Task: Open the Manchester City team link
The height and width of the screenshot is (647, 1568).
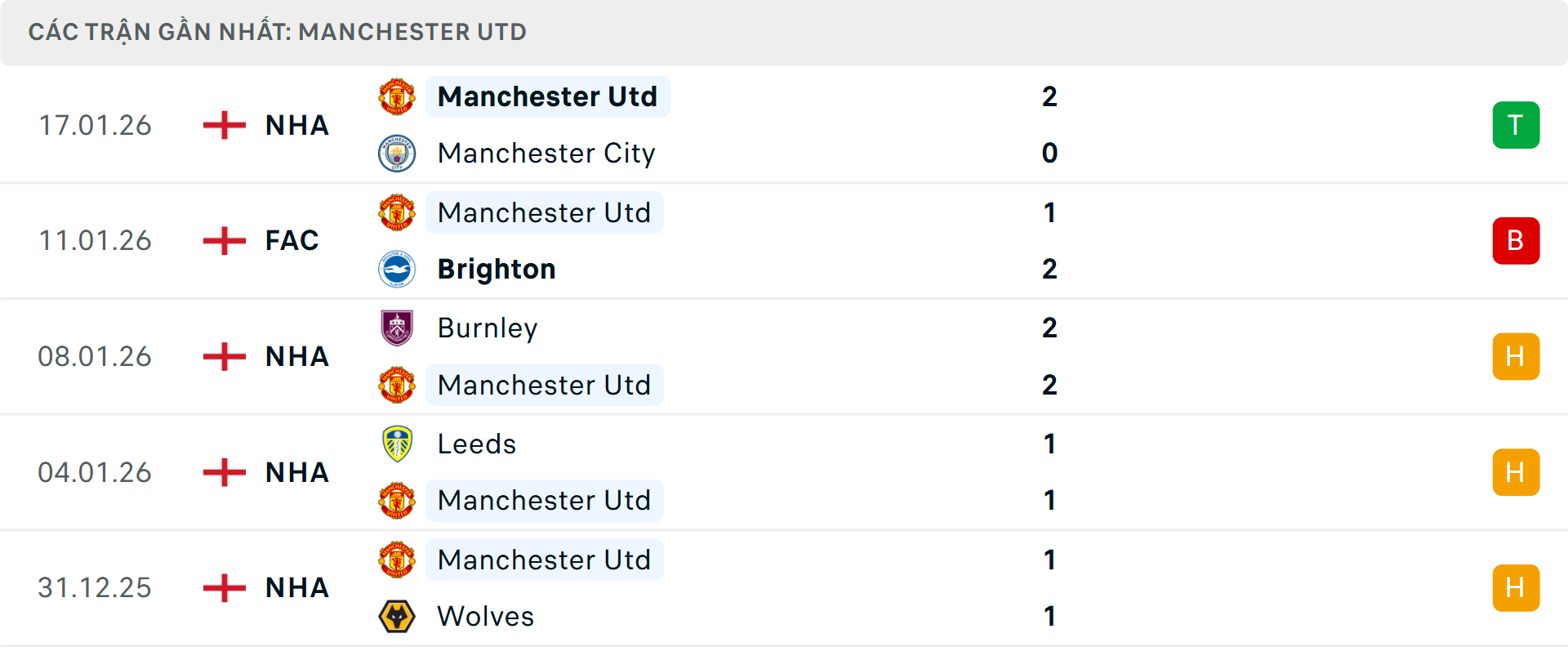Action: point(546,154)
